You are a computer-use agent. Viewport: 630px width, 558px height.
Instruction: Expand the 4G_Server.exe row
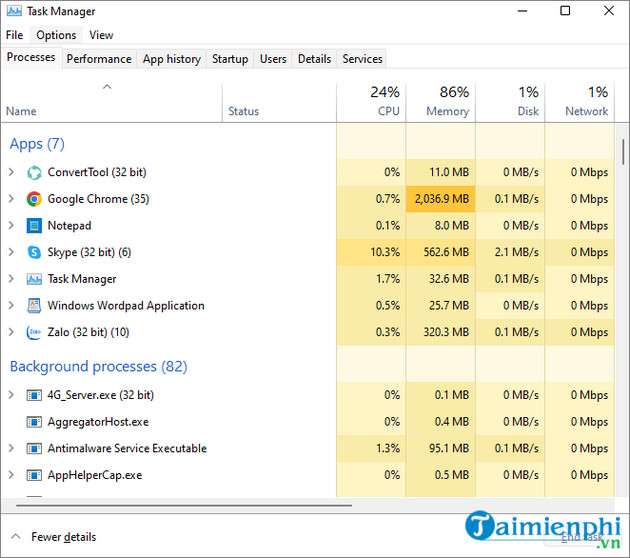point(11,395)
